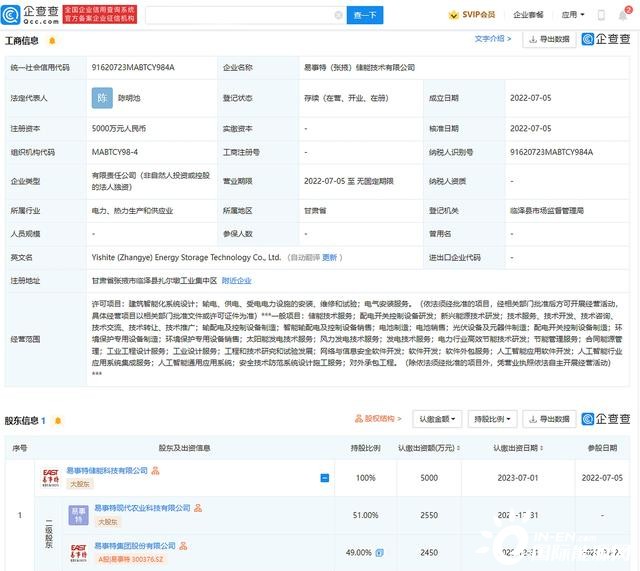Click the equity chart icon beside 易事特储能科技有限公司
The height and width of the screenshot is (571, 640).
tap(155, 471)
